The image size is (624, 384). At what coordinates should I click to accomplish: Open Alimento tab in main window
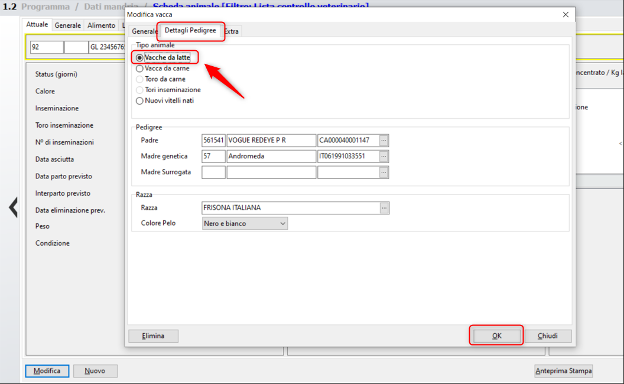tap(101, 25)
